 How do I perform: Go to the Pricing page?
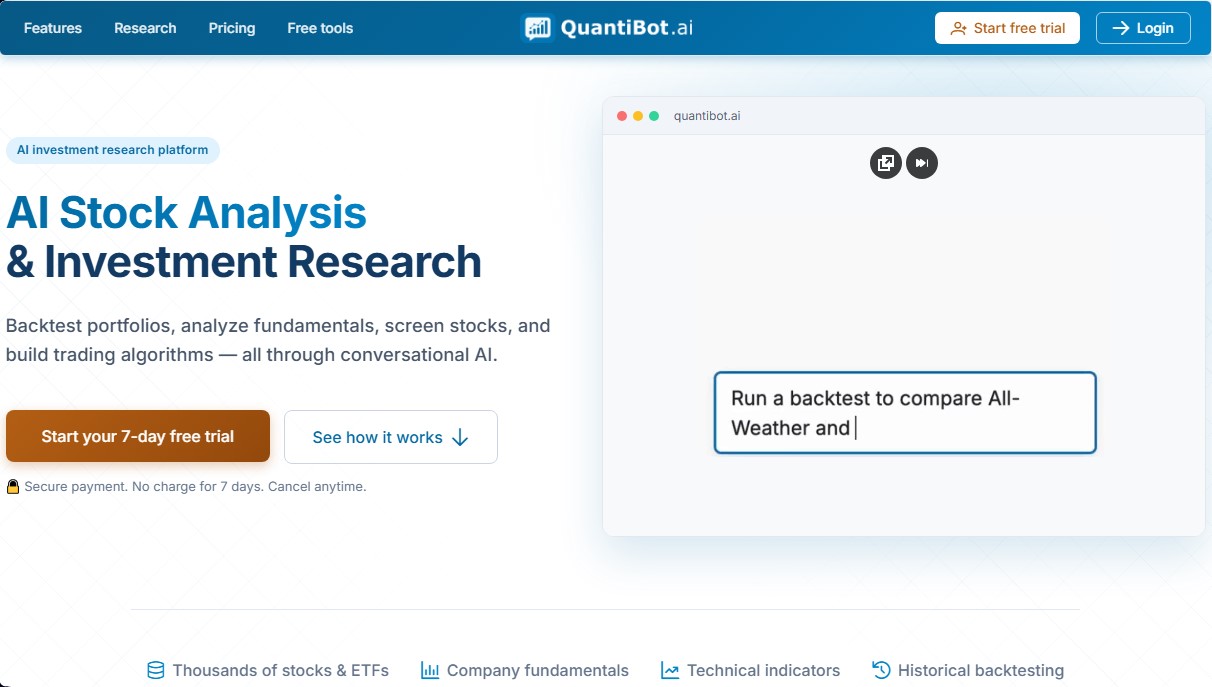tap(232, 28)
